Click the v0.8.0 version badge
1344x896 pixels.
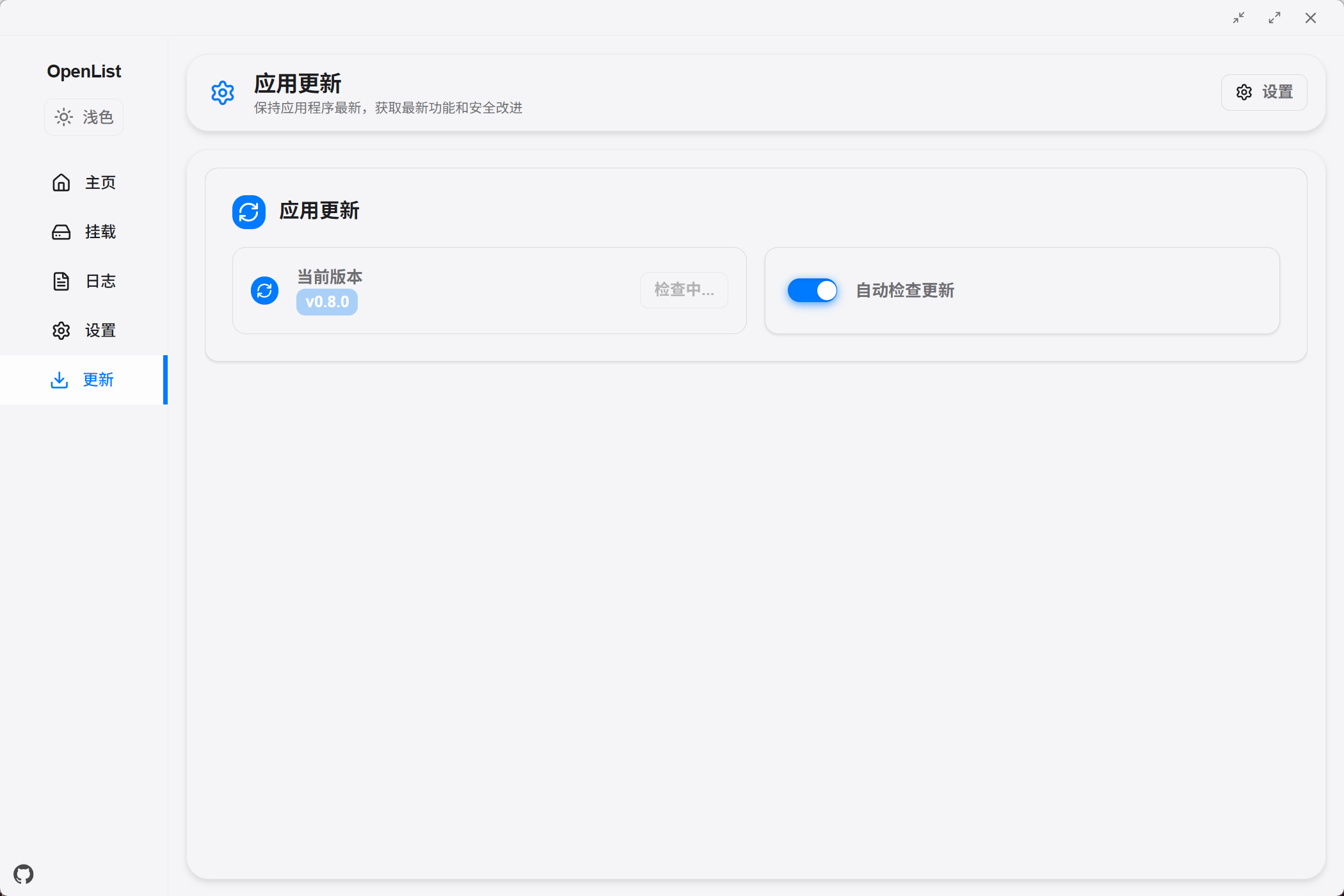pos(327,302)
